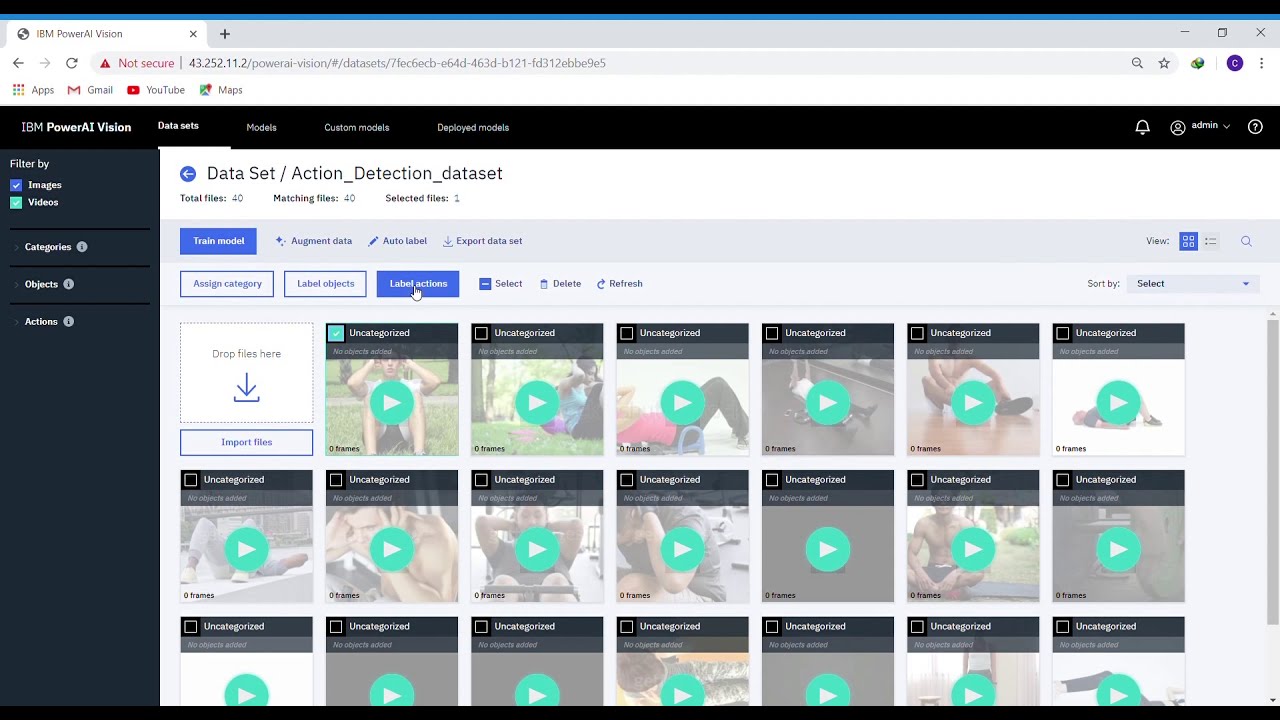Click the download arrow in Drop files area

(246, 388)
